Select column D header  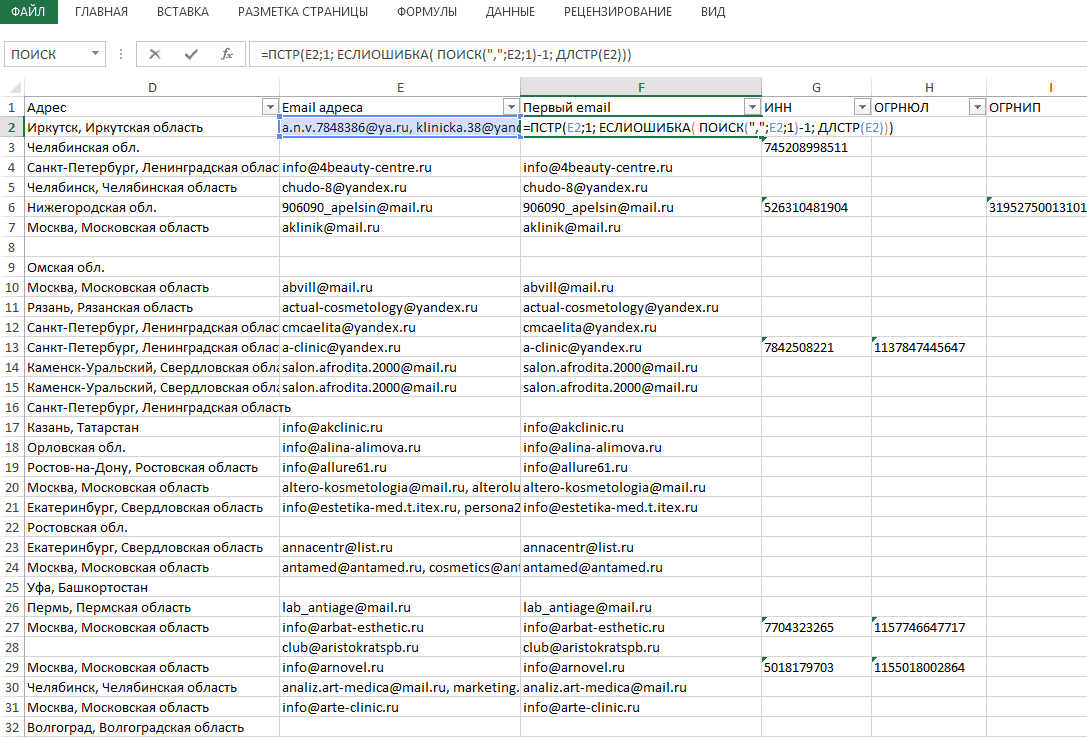152,87
